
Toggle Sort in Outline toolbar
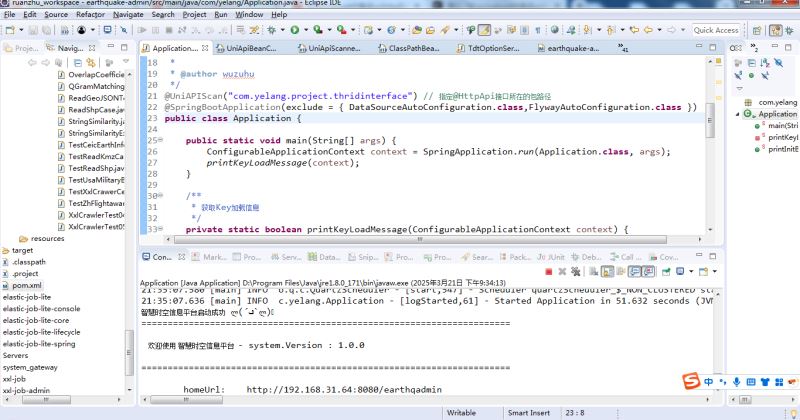pos(765,63)
